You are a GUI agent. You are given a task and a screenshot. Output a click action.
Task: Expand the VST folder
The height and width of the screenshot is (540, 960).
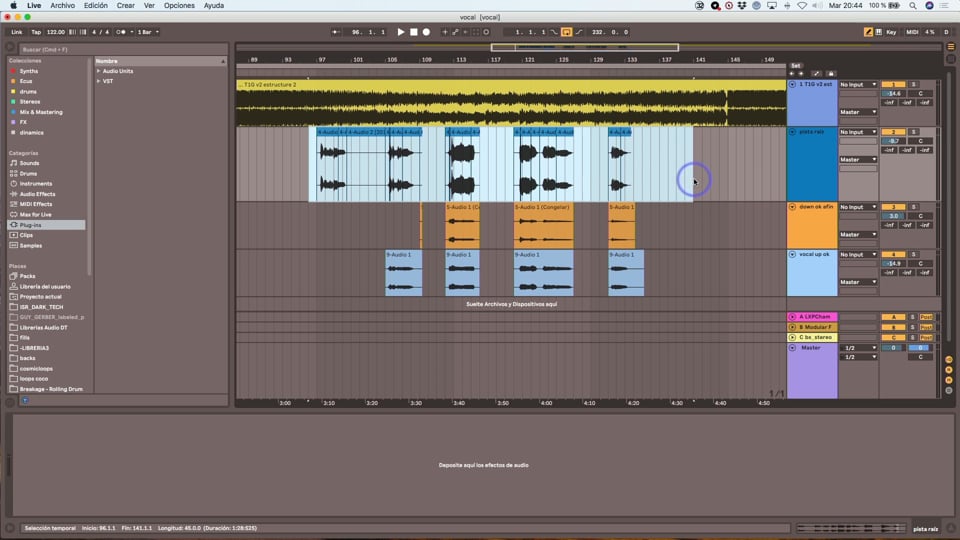click(x=98, y=81)
